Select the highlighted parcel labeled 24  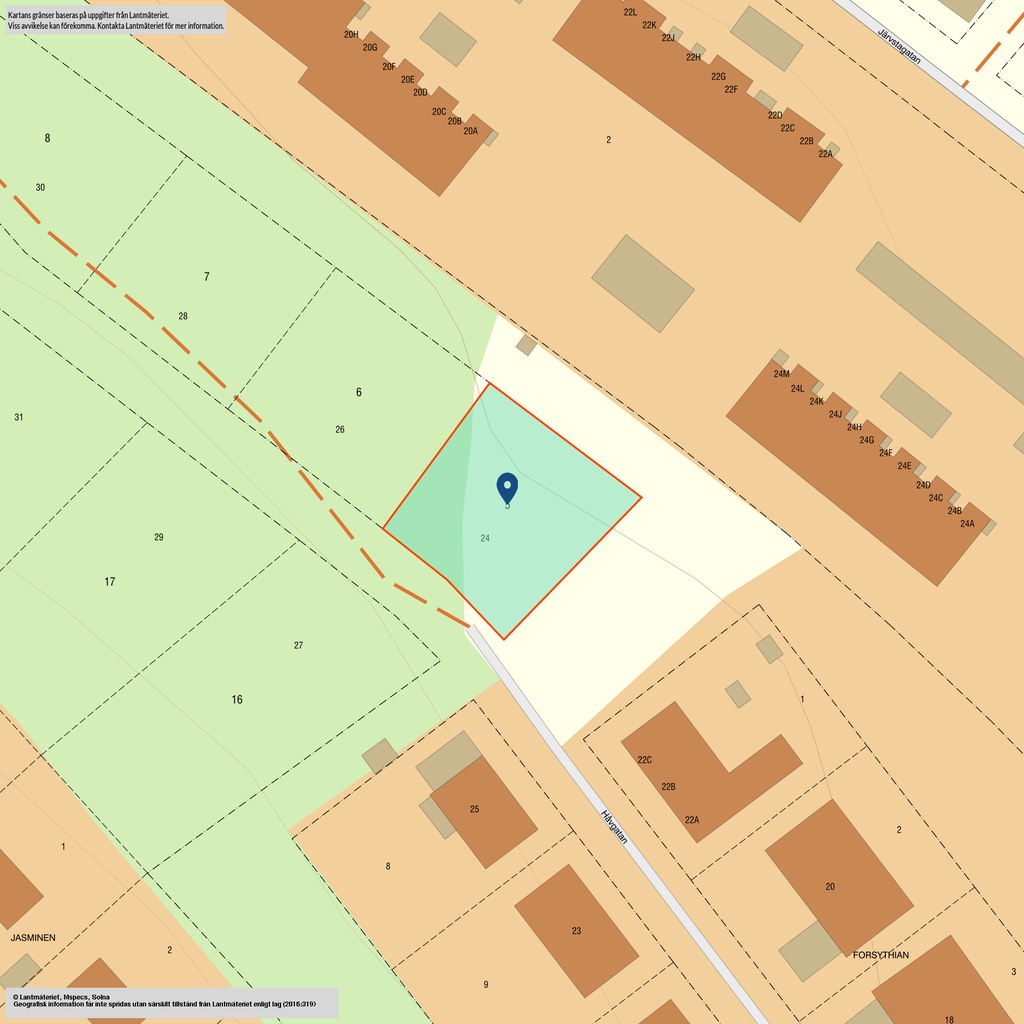(x=485, y=539)
